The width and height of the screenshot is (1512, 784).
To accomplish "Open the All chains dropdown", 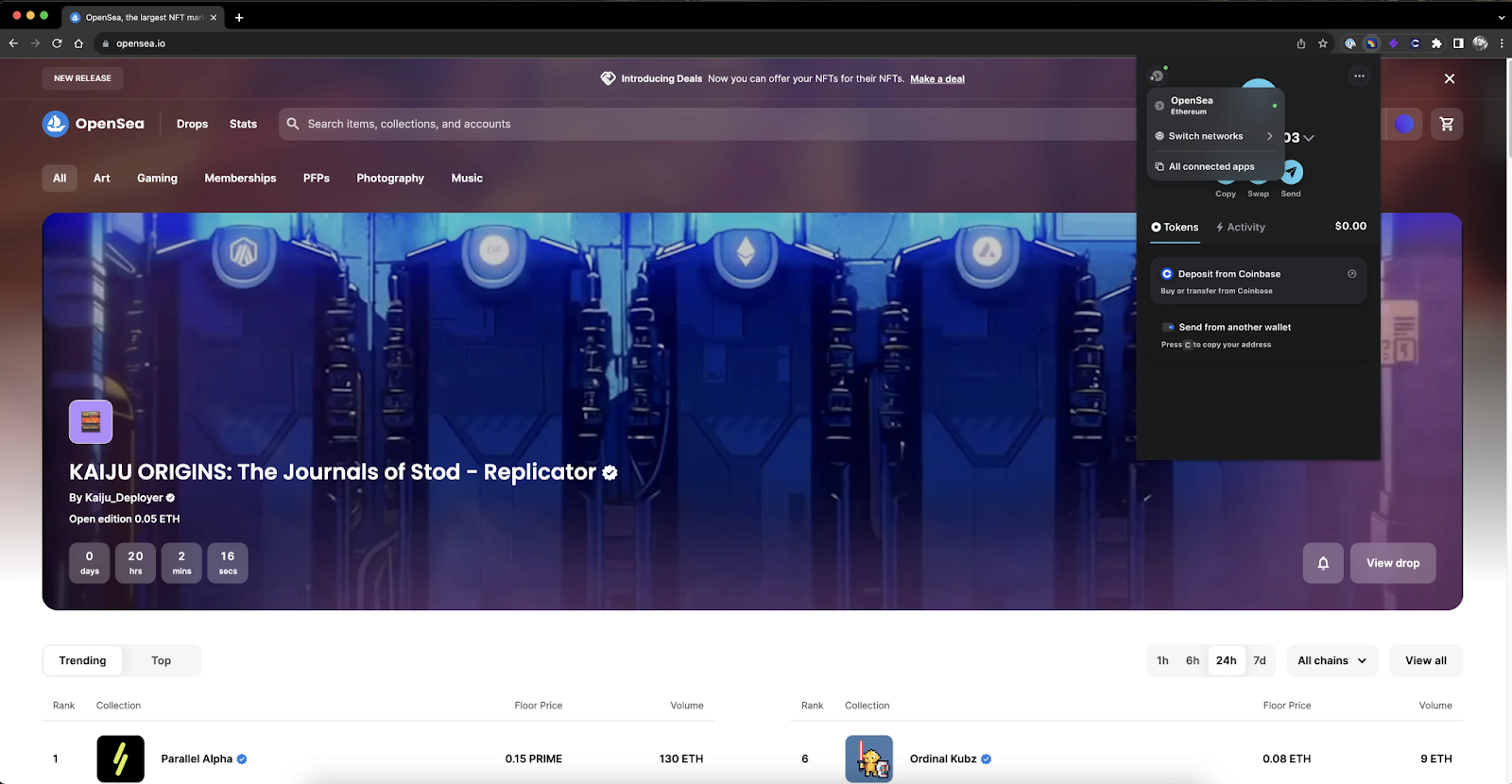I will 1332,660.
